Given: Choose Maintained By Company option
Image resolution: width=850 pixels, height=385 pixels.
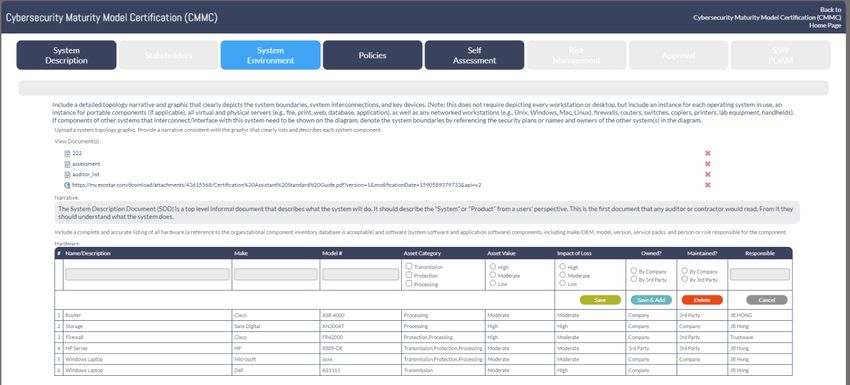Looking at the screenshot, I should pos(685,271).
